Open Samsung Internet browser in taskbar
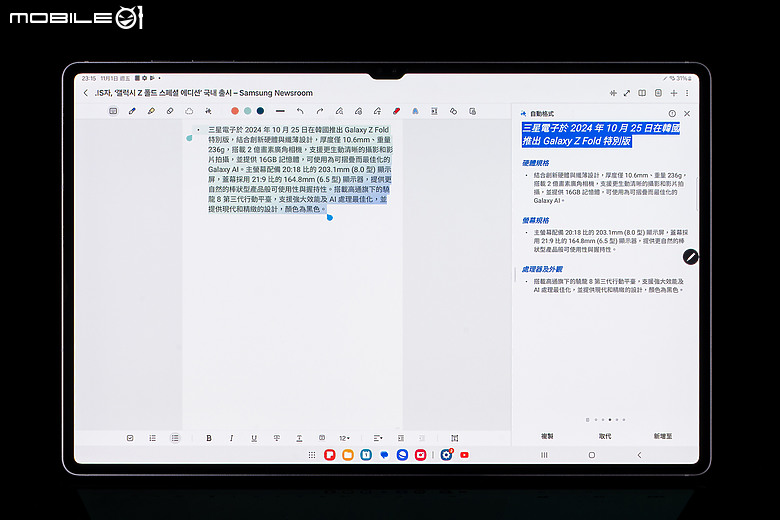The width and height of the screenshot is (780, 520). (402, 455)
